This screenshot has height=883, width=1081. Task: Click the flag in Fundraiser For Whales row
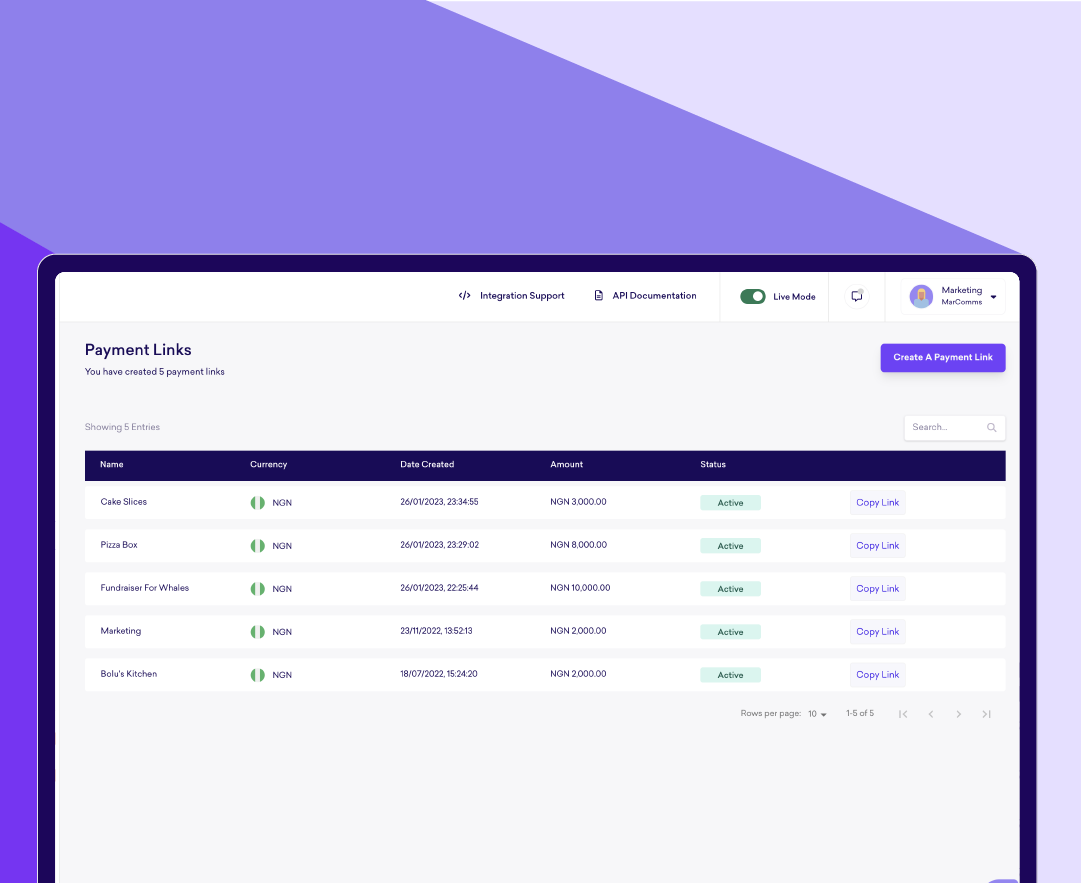[258, 589]
